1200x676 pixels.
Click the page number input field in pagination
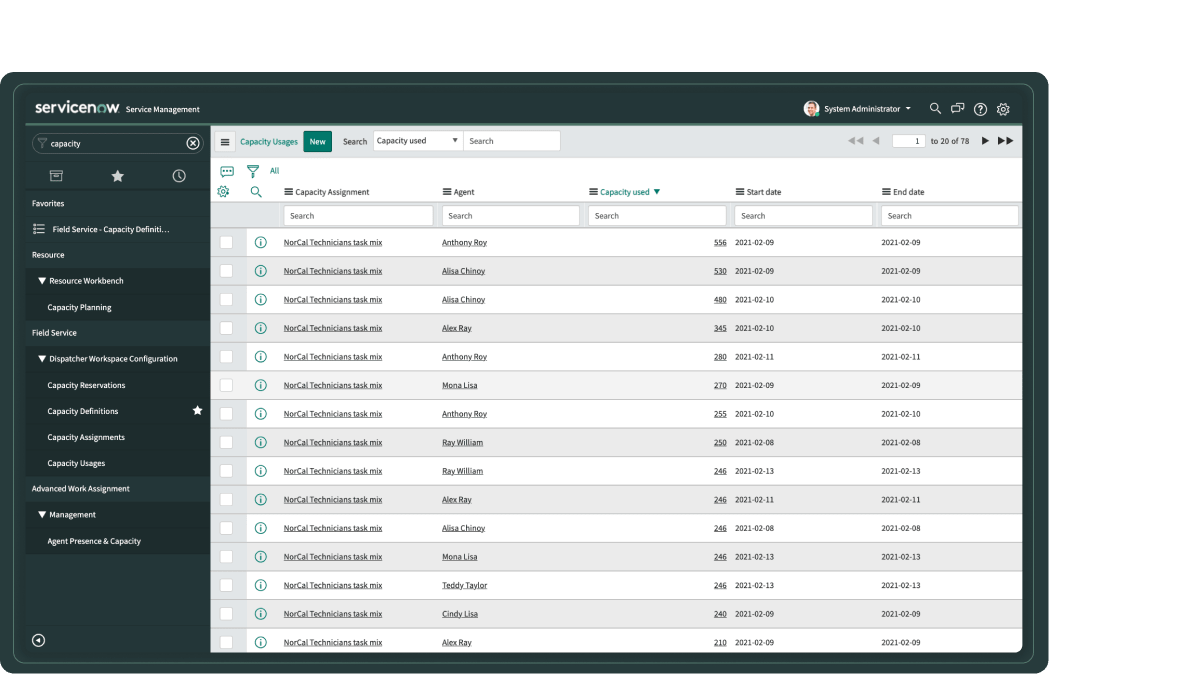tap(908, 141)
